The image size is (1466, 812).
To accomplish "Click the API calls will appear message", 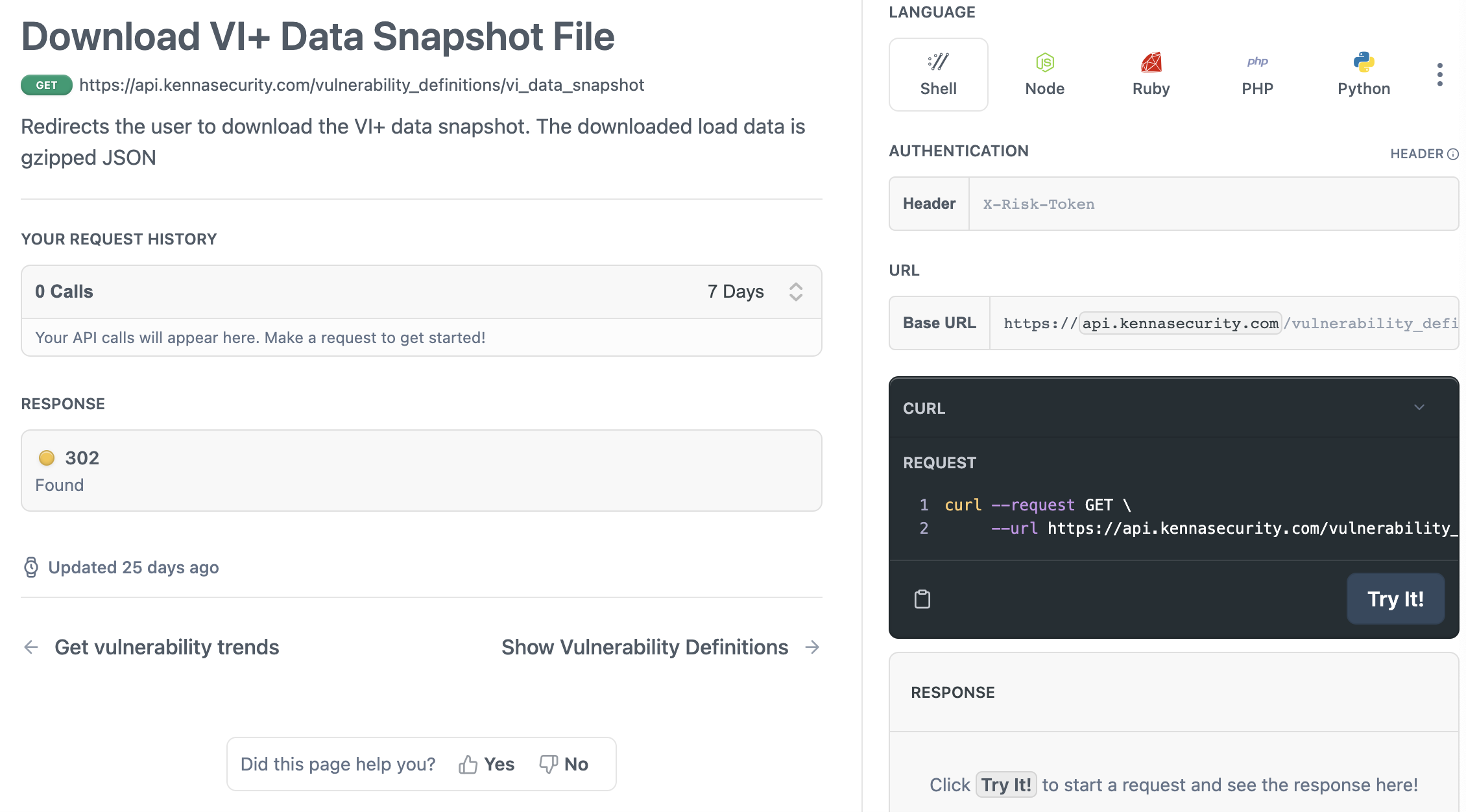I will [x=260, y=338].
